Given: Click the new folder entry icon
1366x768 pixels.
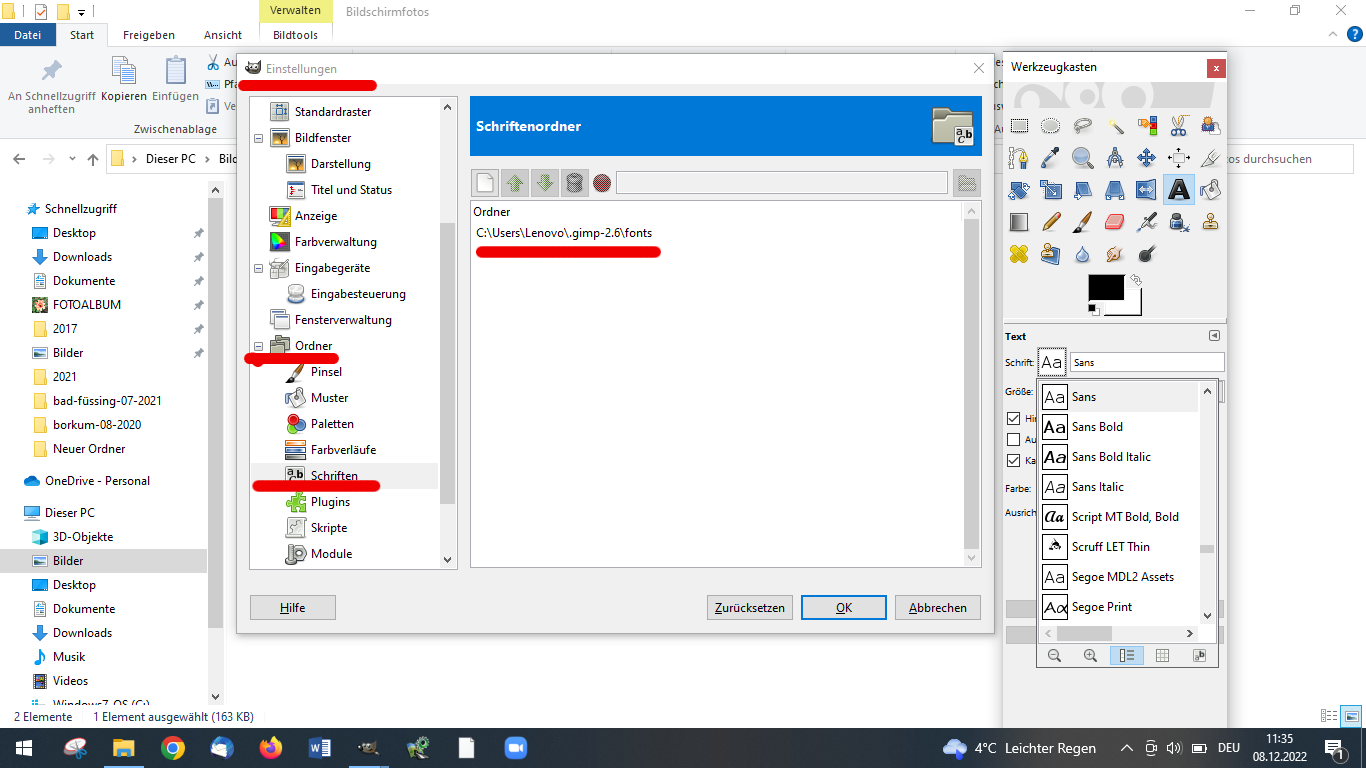Looking at the screenshot, I should coord(485,183).
